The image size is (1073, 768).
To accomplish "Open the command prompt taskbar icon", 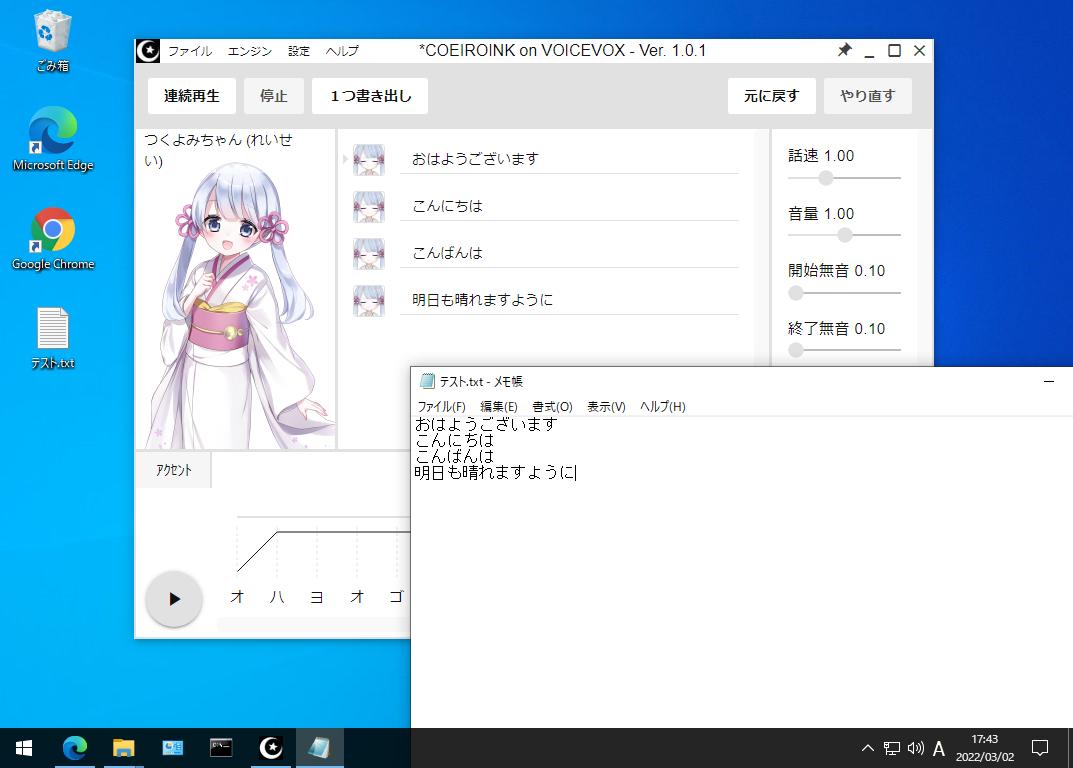I will (x=221, y=748).
